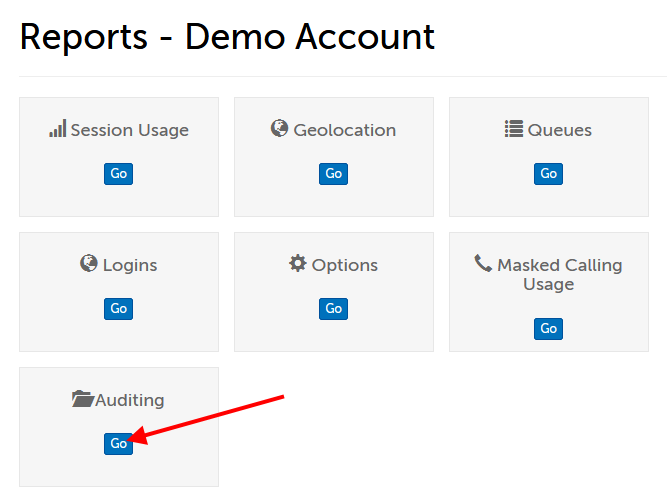667x495 pixels.
Task: Click the Session Usage title text
Action: [129, 130]
